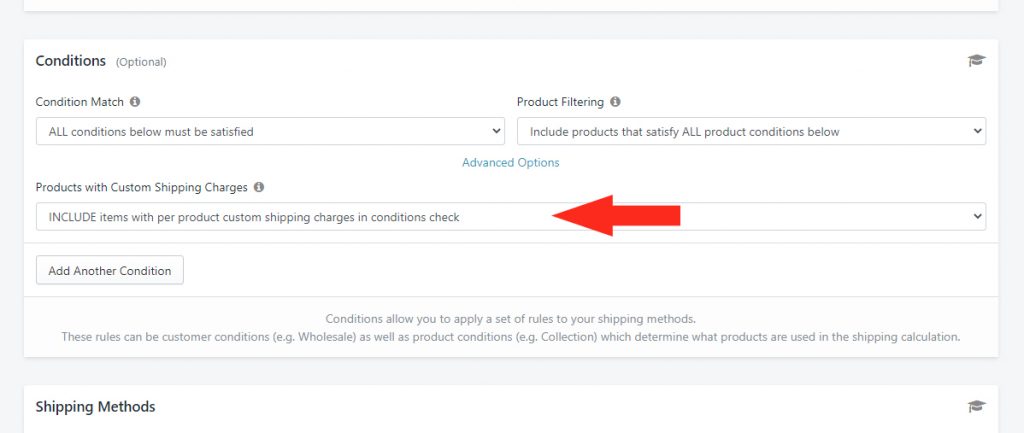1024x433 pixels.
Task: Click the chevron arrow of the Product Filtering select
Action: (977, 131)
